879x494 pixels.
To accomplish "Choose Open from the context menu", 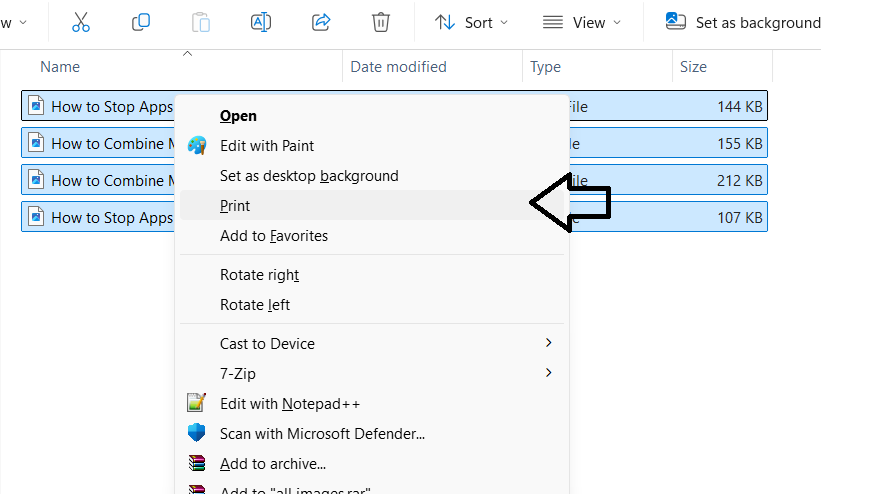I will click(x=372, y=116).
